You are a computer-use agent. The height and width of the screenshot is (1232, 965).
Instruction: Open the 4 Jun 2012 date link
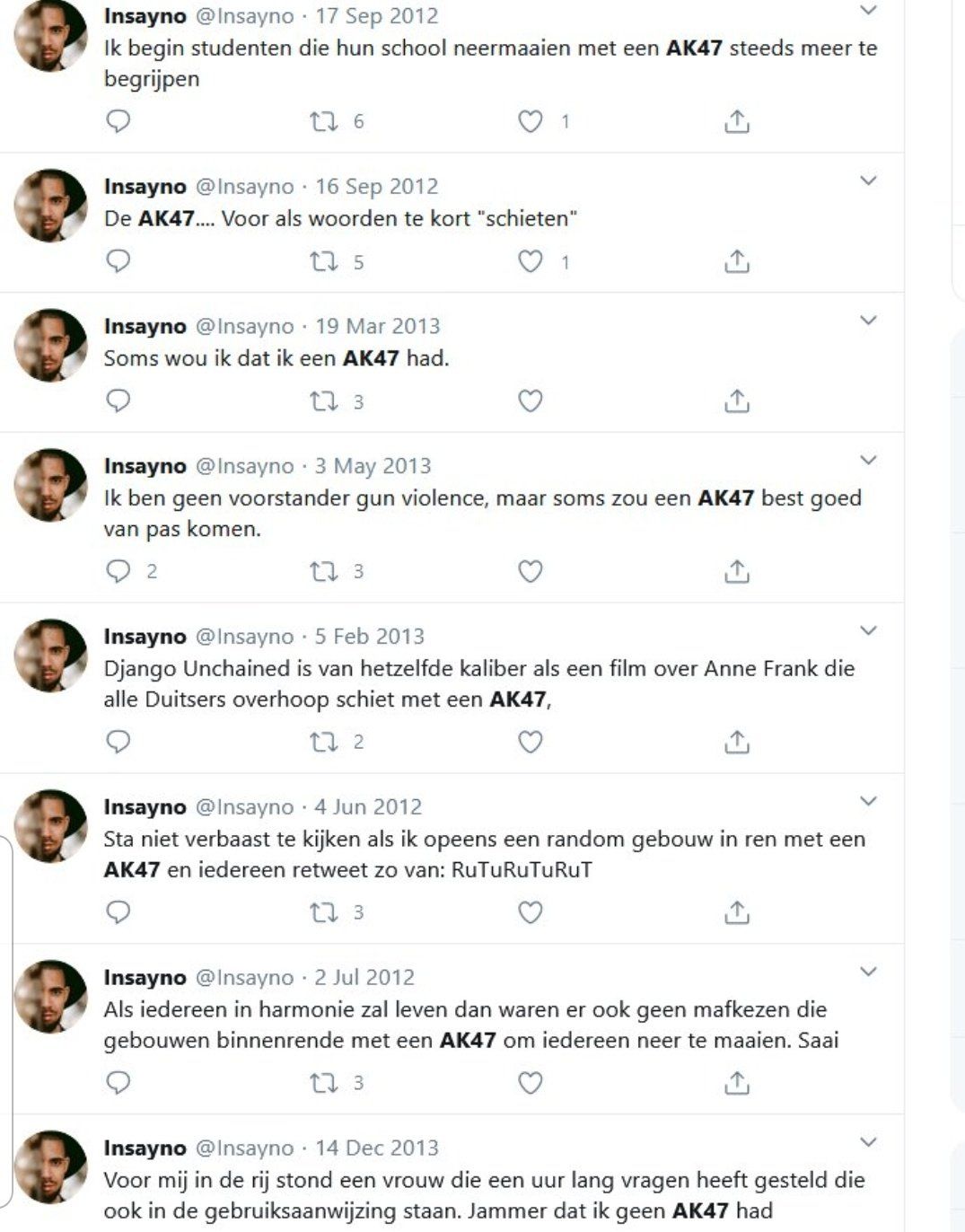[x=368, y=806]
